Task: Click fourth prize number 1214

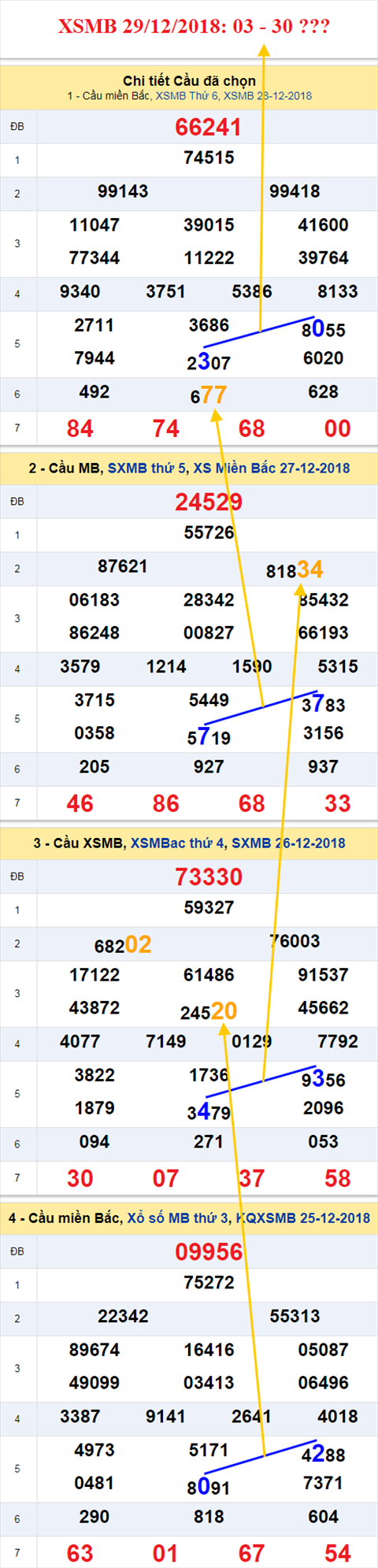Action: (166, 667)
